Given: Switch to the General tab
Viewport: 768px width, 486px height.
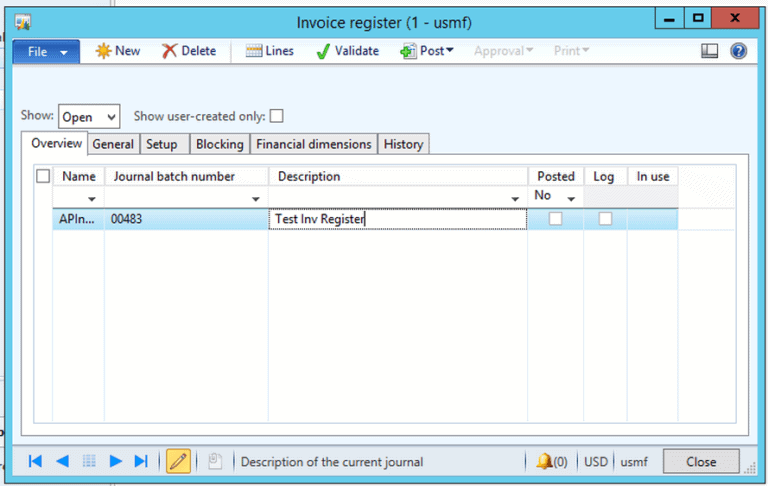Looking at the screenshot, I should tap(113, 144).
